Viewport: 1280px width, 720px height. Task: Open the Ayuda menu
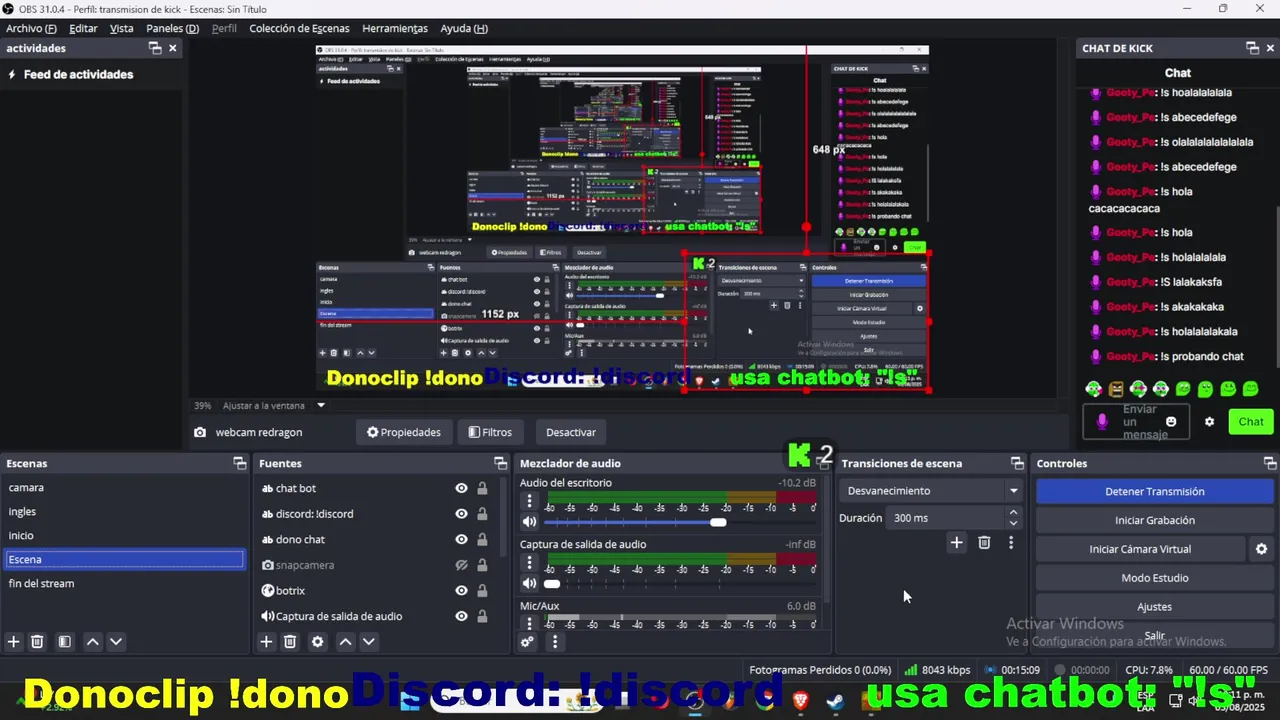pyautogui.click(x=464, y=28)
